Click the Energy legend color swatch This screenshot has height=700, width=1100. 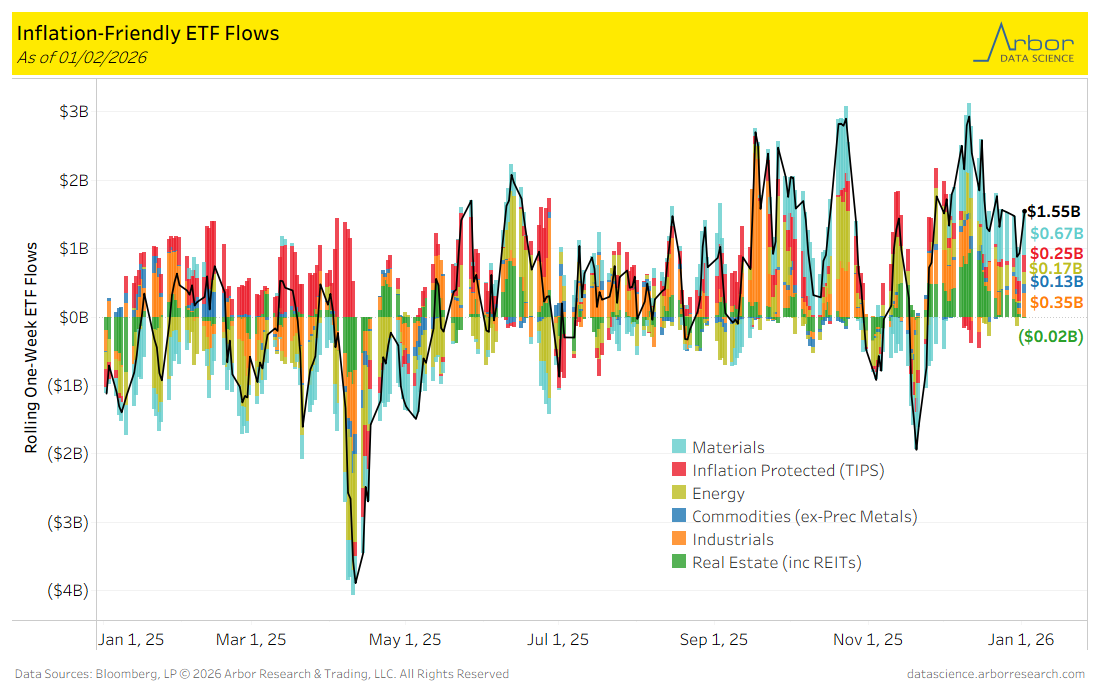pos(679,494)
